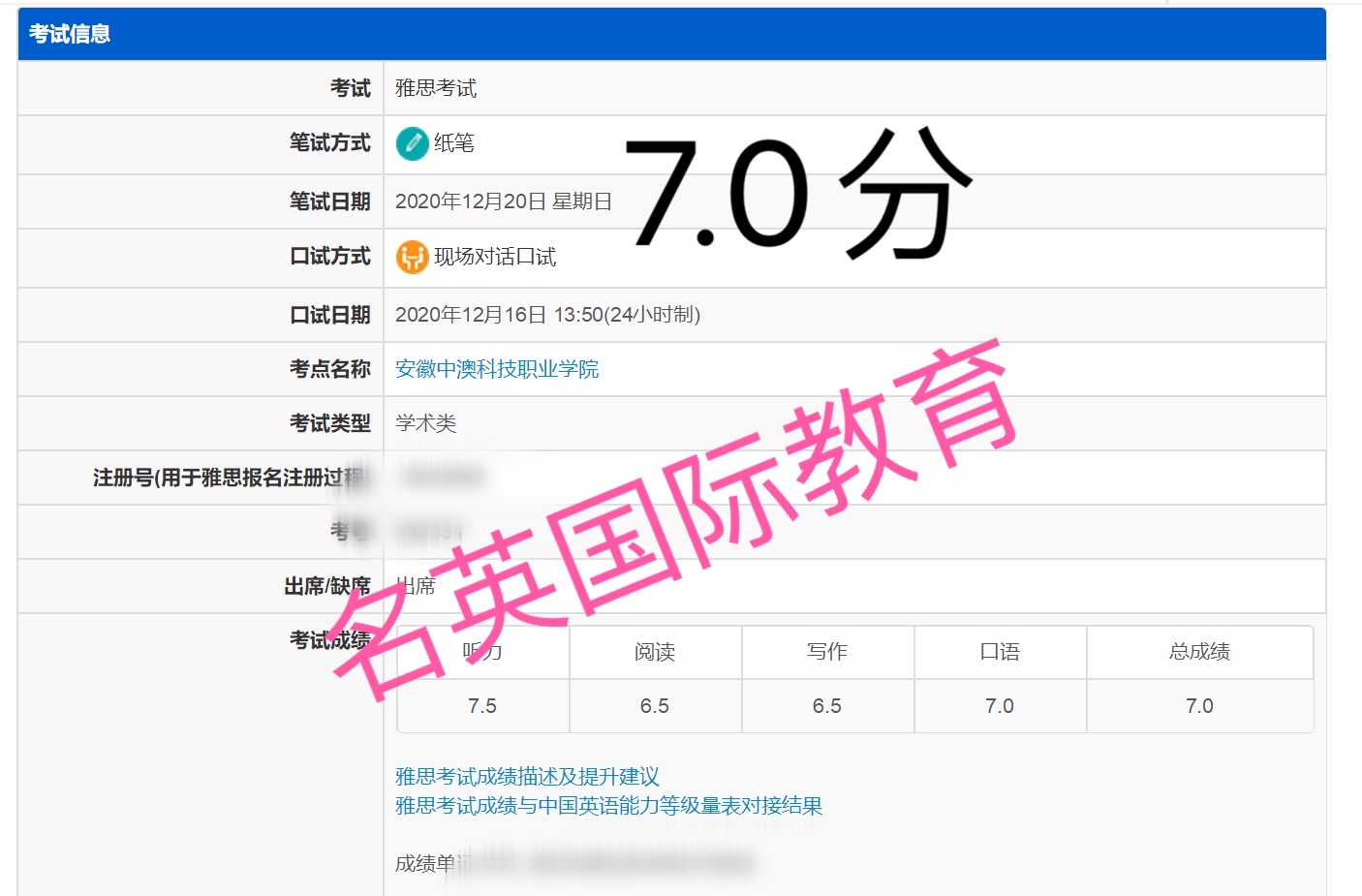1362x896 pixels.
Task: Click the 考试信息 panel header title
Action: [x=70, y=34]
